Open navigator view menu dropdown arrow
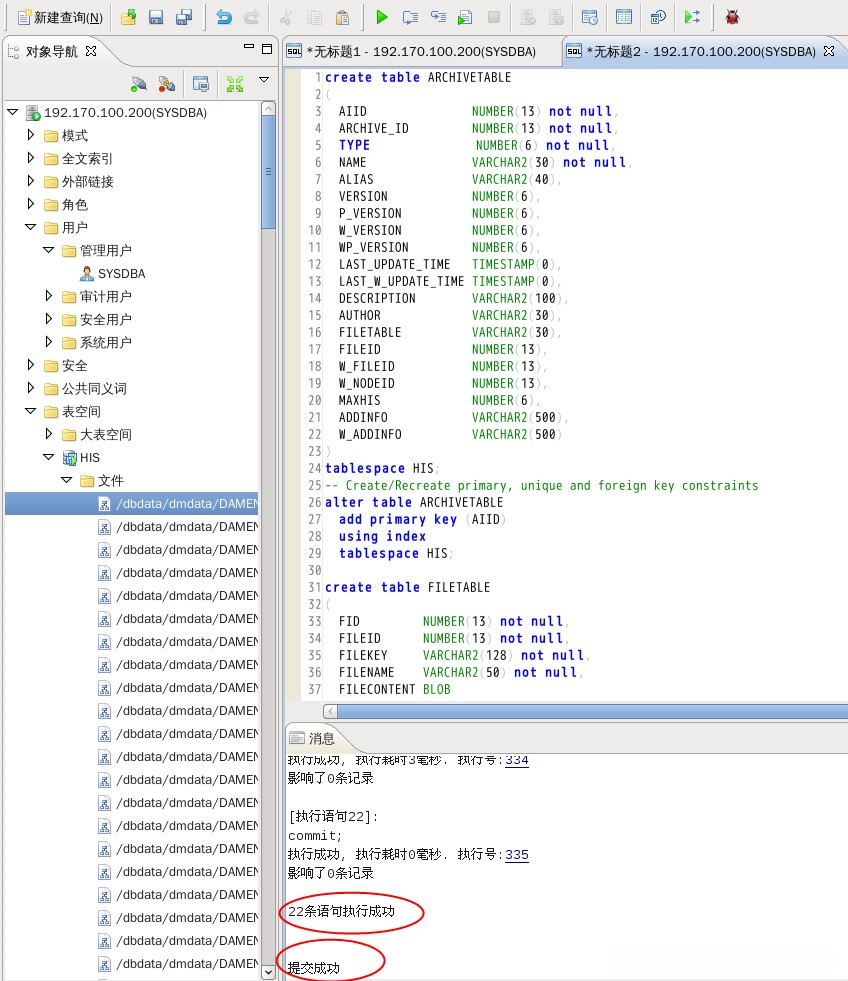 264,80
